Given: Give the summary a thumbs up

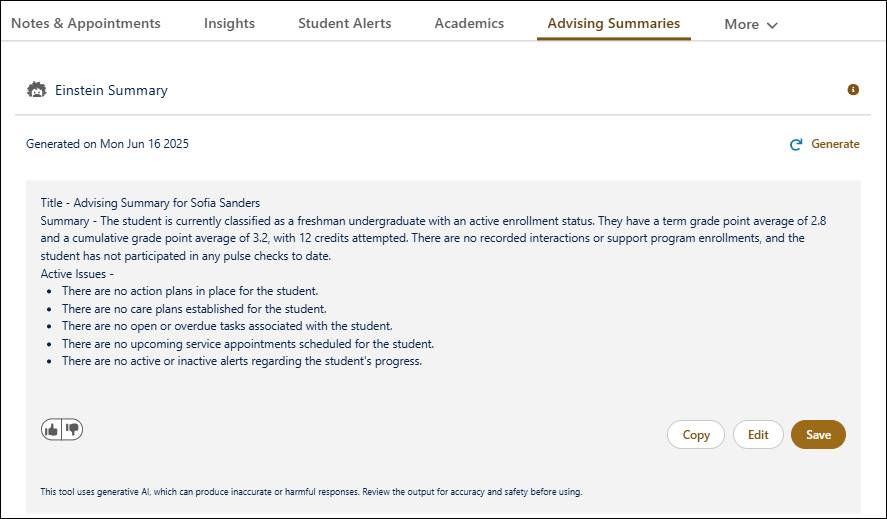Looking at the screenshot, I should click(x=51, y=430).
